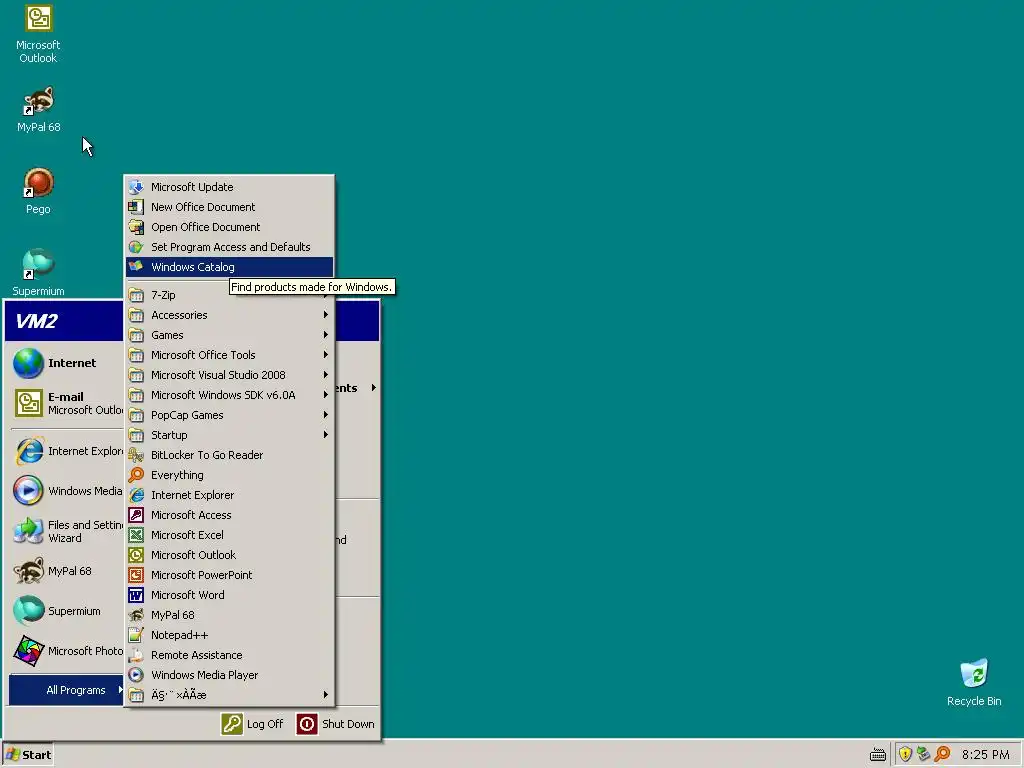Screen dimensions: 1024x768
Task: Click the New Office Document icon
Action: pos(136,207)
